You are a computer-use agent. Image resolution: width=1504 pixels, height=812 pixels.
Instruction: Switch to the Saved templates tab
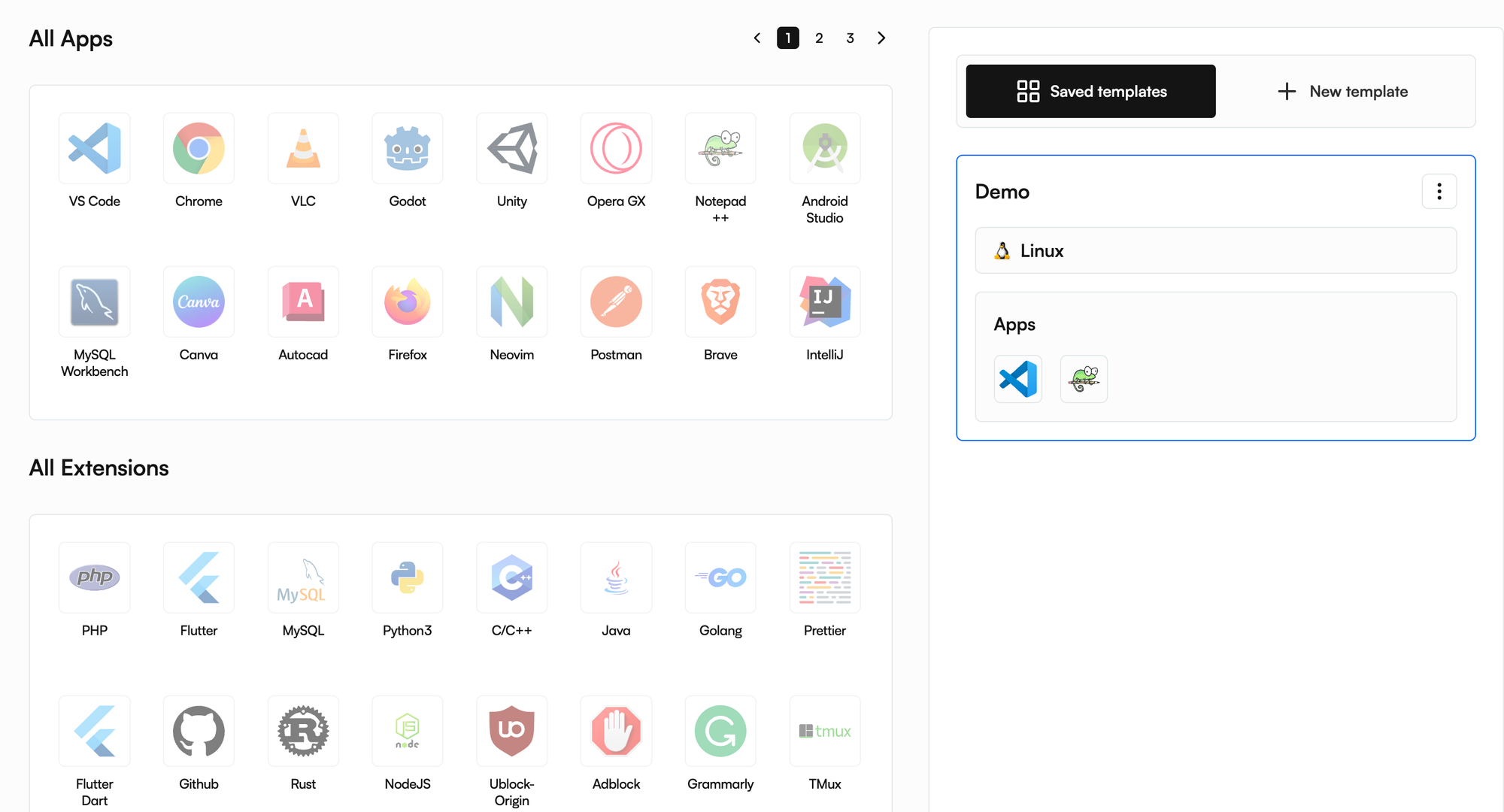[1090, 92]
